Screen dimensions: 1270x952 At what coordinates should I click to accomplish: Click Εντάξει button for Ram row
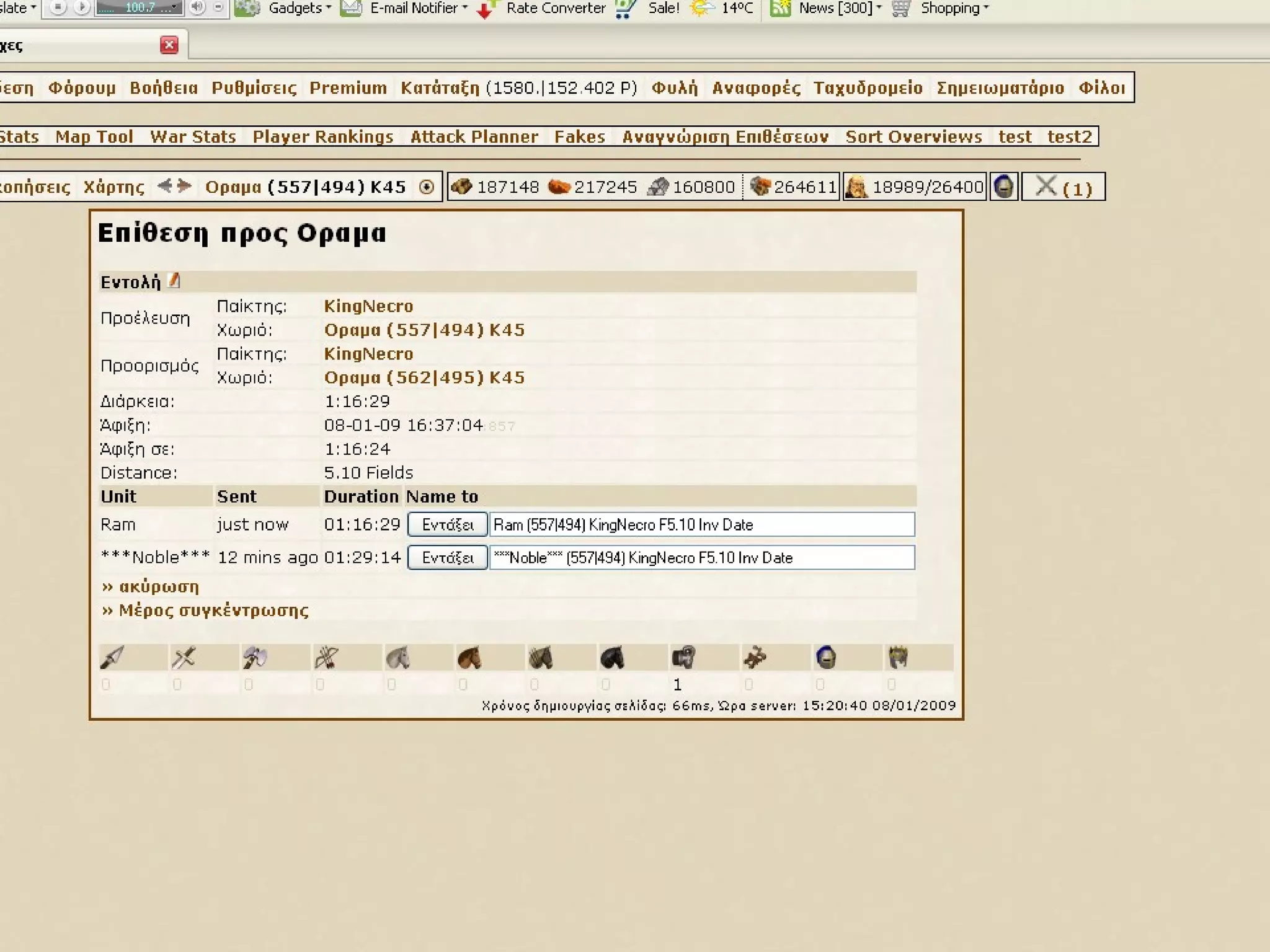447,525
